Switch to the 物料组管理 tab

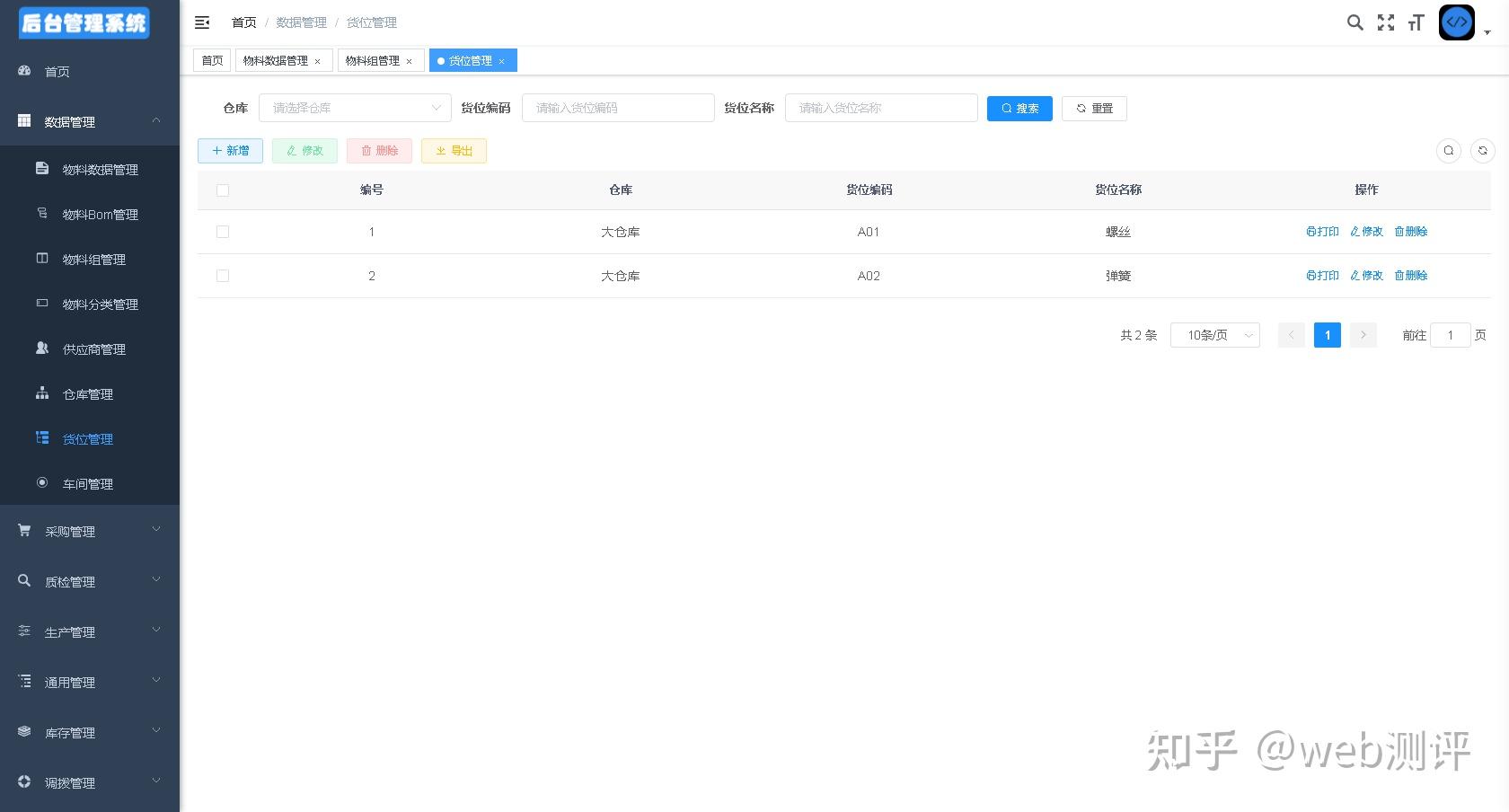click(x=375, y=60)
